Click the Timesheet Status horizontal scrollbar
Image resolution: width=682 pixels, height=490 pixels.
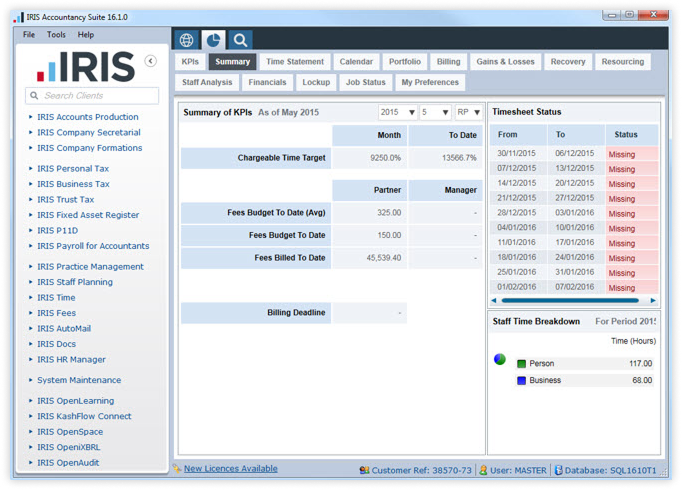point(570,300)
